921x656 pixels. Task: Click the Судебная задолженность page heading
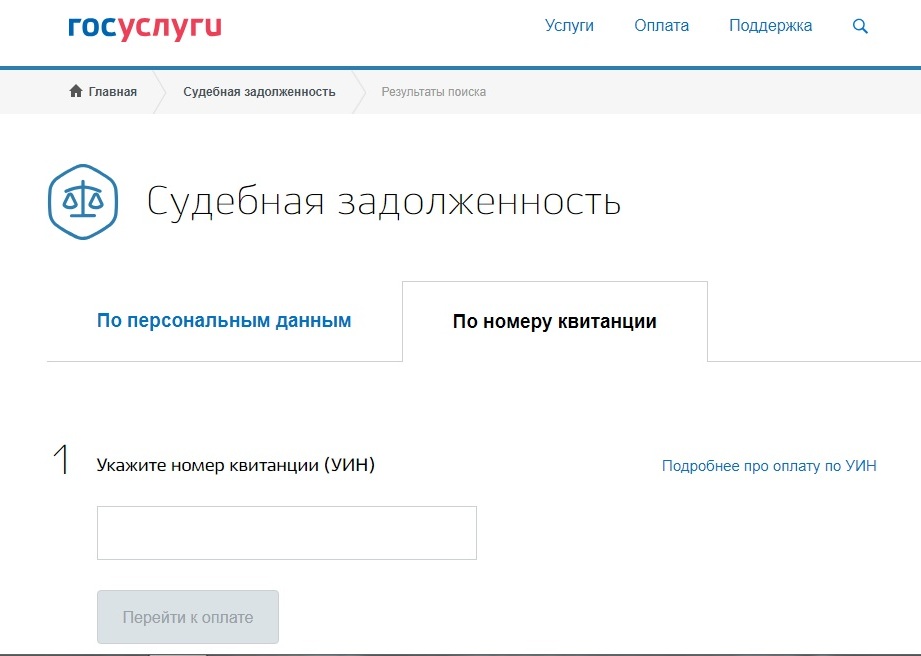coord(384,201)
